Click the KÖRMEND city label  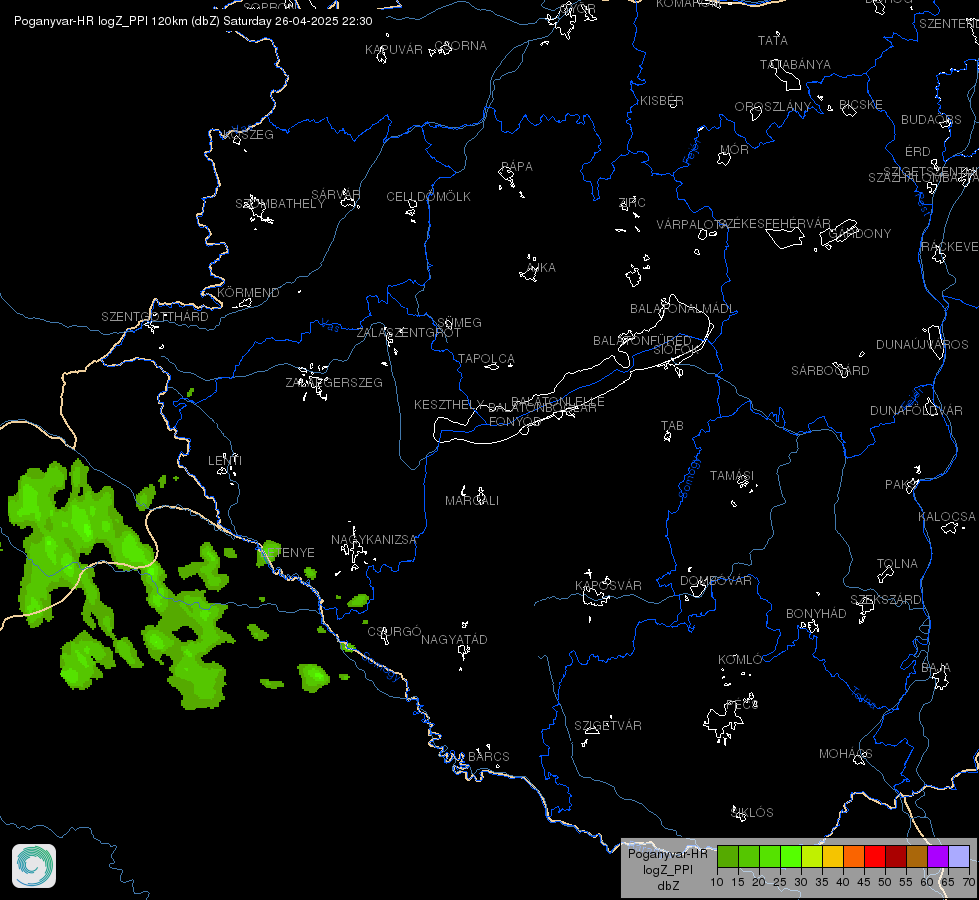[x=248, y=293]
